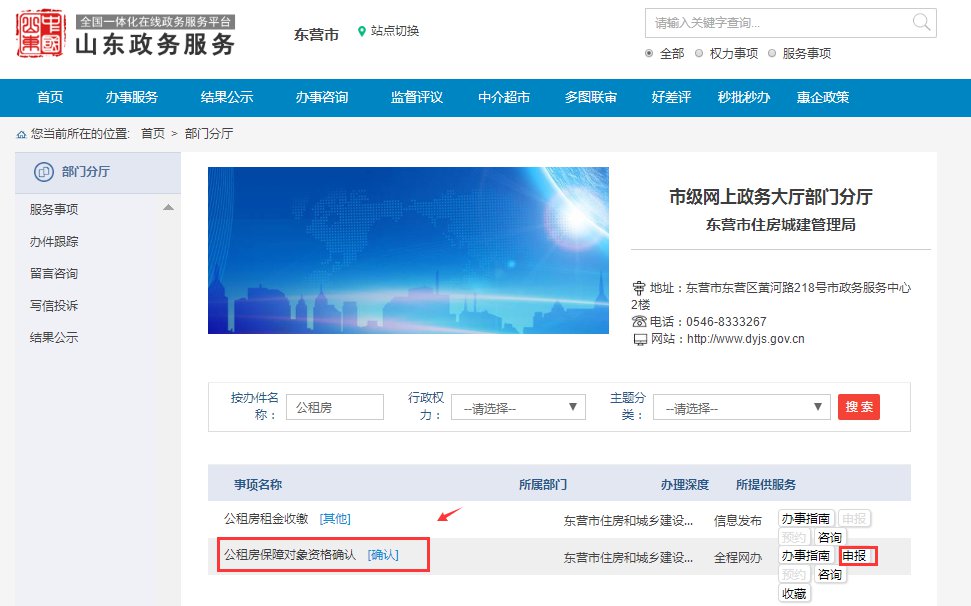The image size is (971, 606).
Task: Click the website link http://www.dyjs.gov.cn
Action: [x=746, y=339]
